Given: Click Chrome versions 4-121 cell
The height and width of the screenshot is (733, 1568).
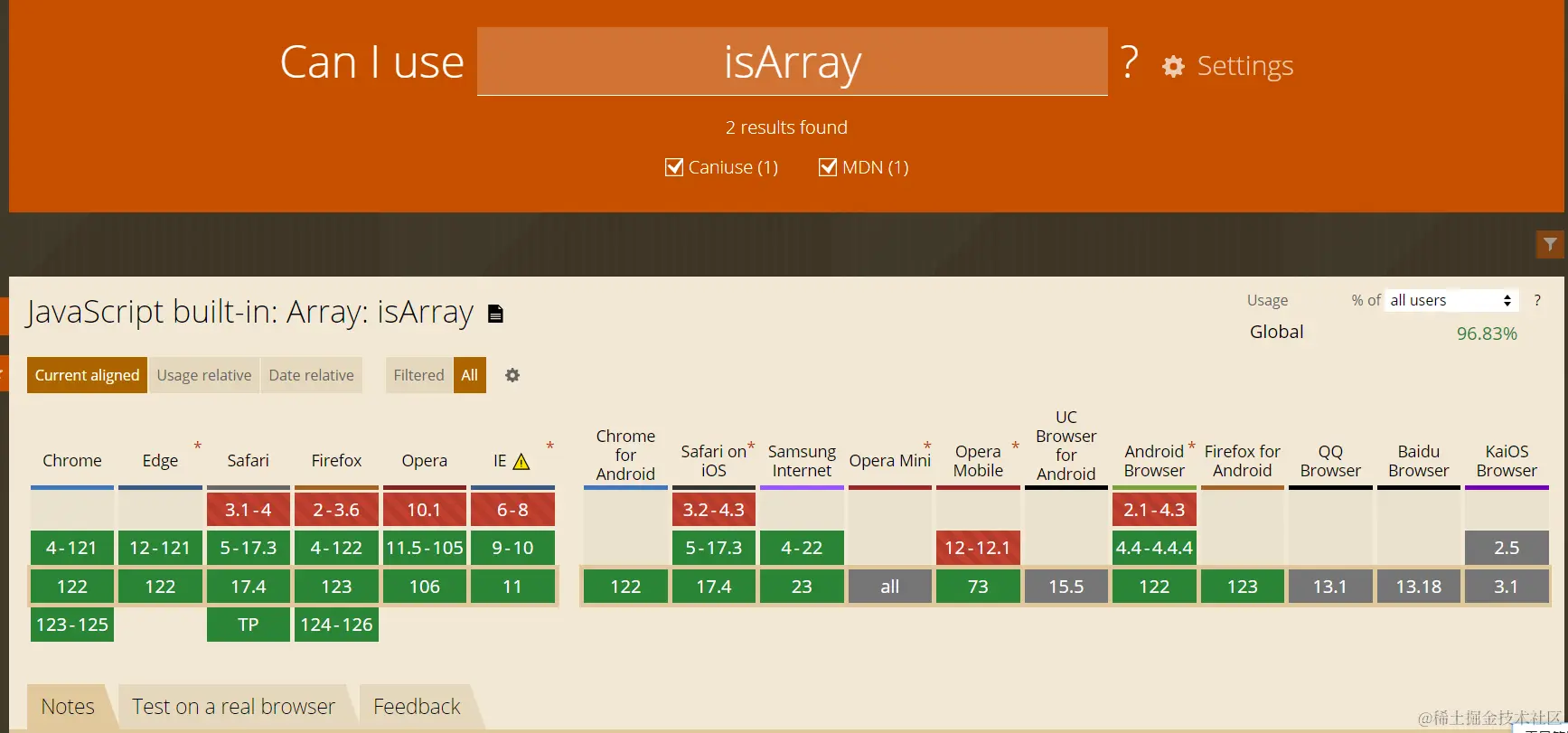Looking at the screenshot, I should pos(72,548).
